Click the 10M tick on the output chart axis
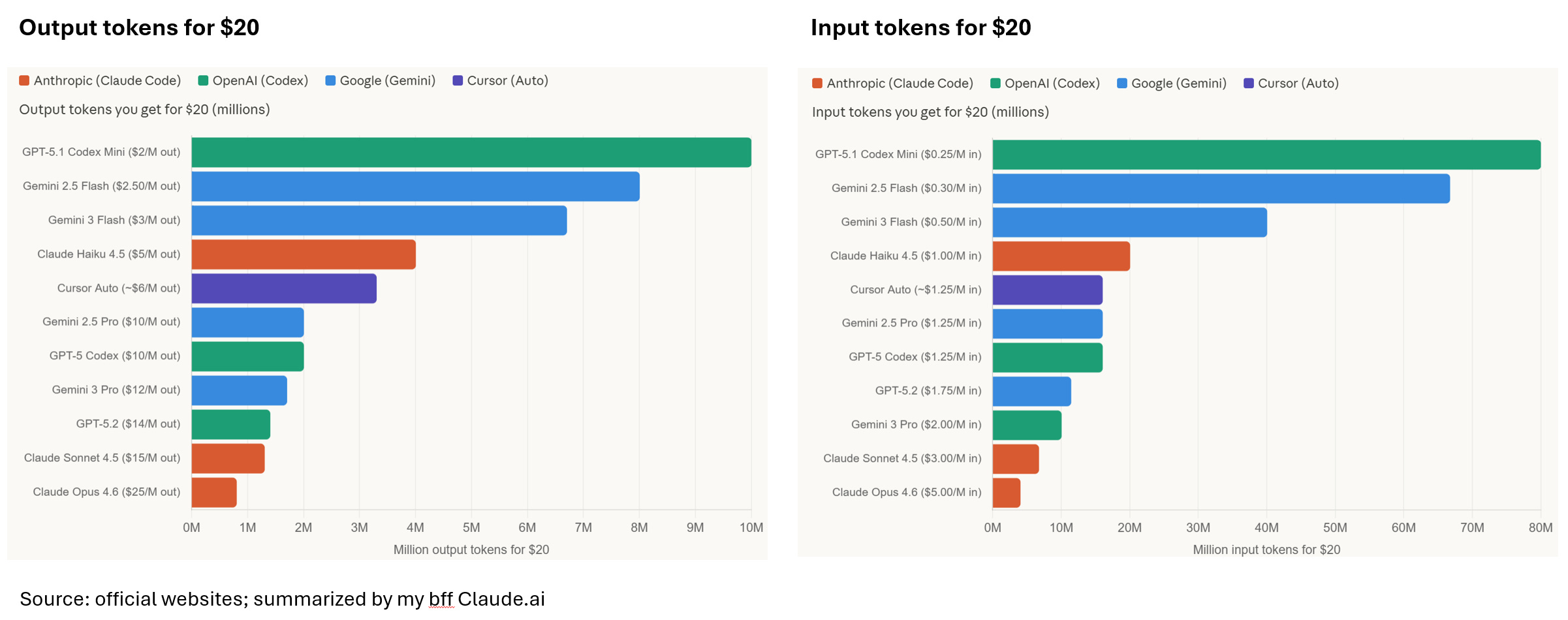 coord(751,528)
